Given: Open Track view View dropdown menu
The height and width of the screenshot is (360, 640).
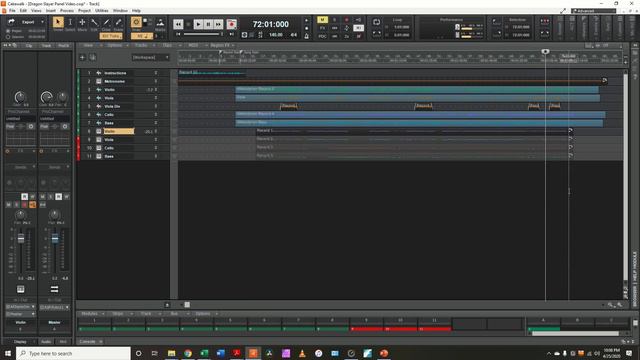Looking at the screenshot, I should coord(88,45).
